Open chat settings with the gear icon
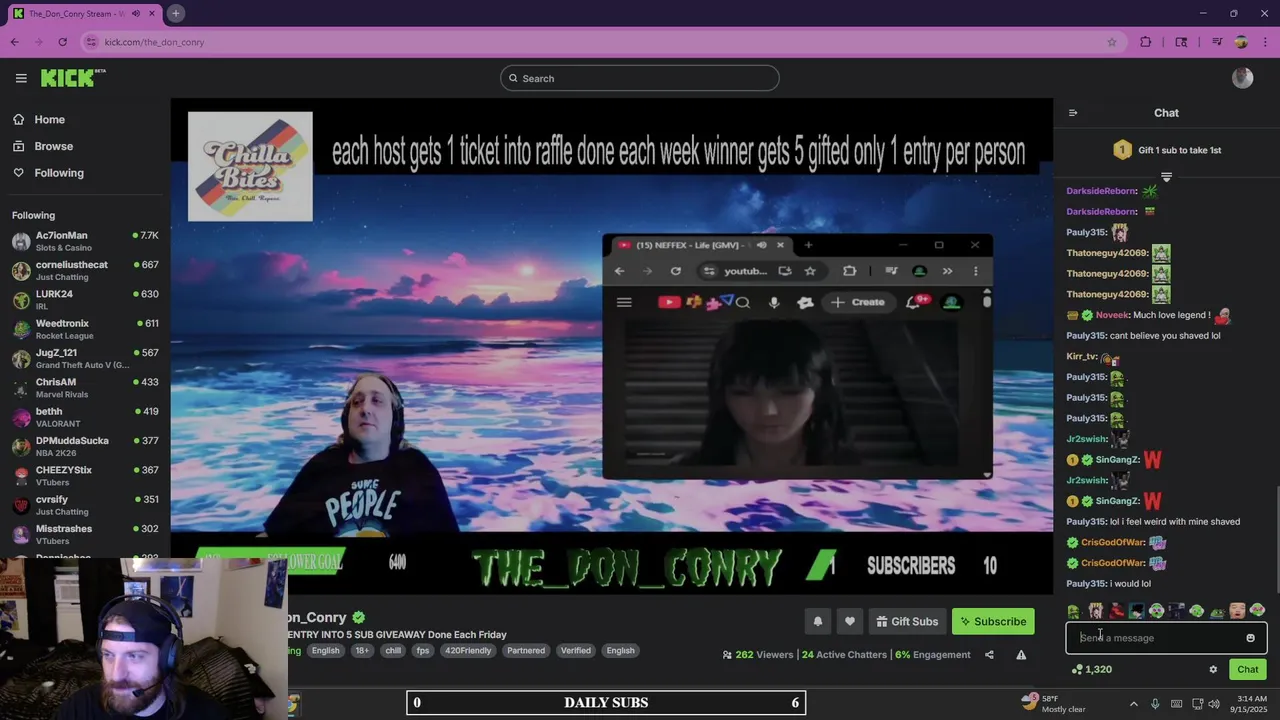Screen dimensions: 1280x720 [x=1213, y=669]
